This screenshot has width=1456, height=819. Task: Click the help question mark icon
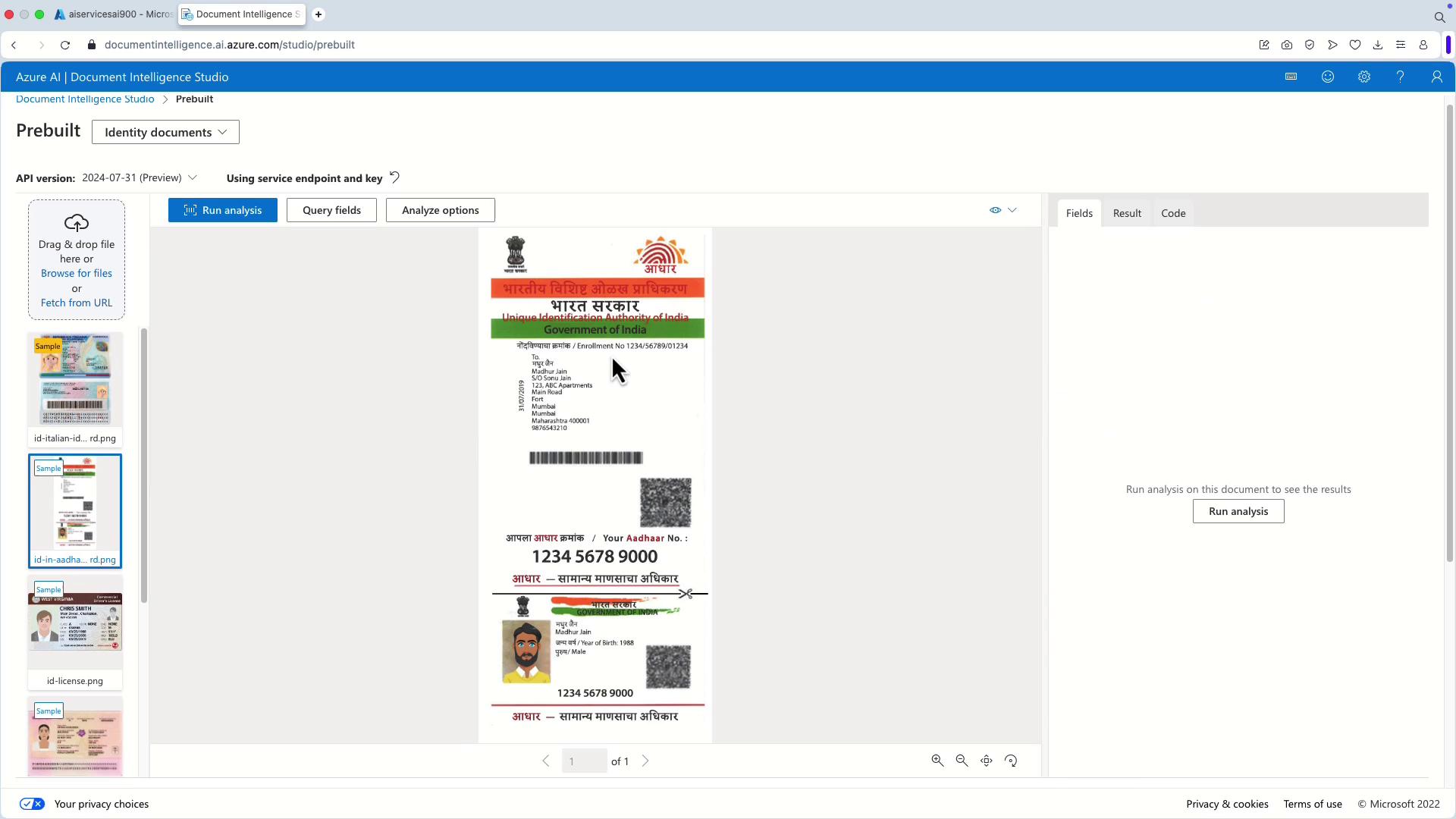(x=1400, y=77)
